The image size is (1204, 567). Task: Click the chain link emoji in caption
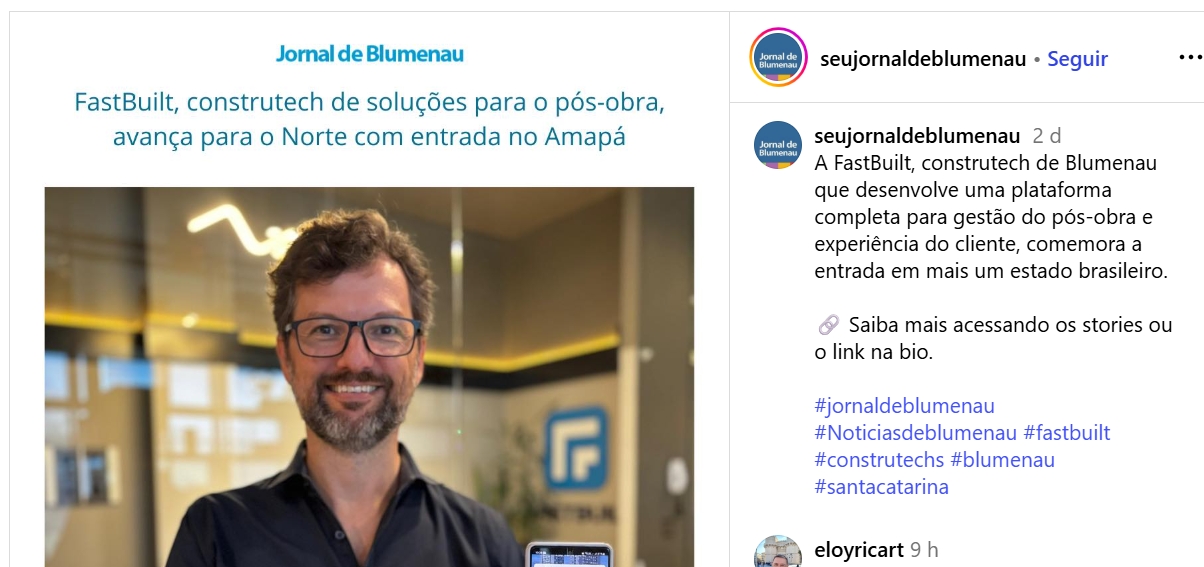pos(828,325)
